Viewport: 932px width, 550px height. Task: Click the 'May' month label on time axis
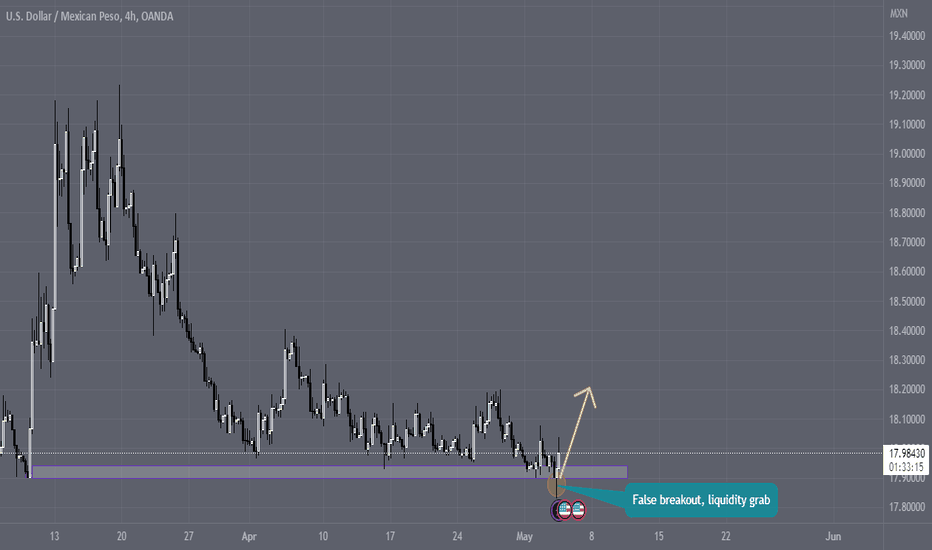[x=524, y=537]
